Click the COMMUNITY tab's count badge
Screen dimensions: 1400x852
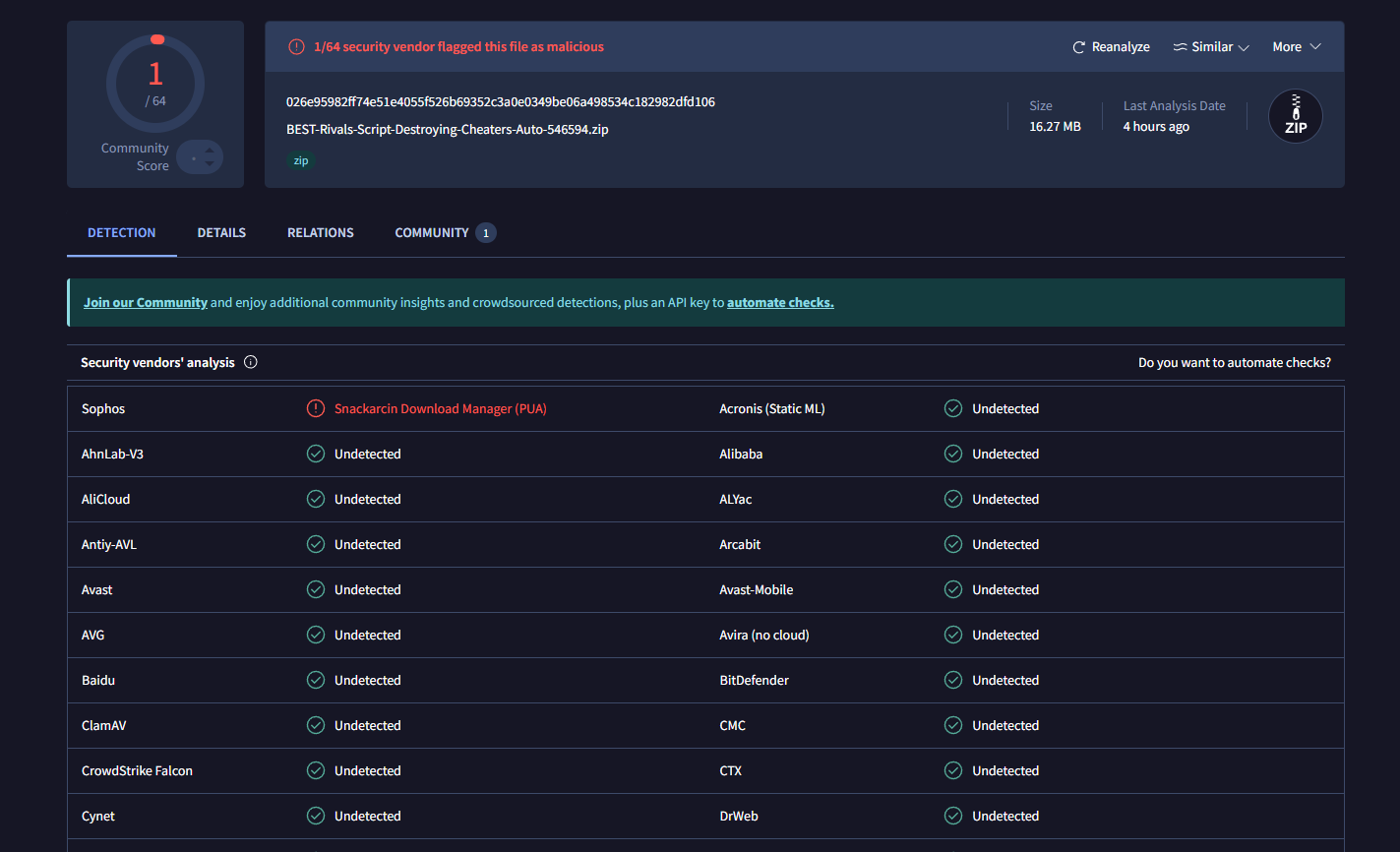tap(486, 233)
